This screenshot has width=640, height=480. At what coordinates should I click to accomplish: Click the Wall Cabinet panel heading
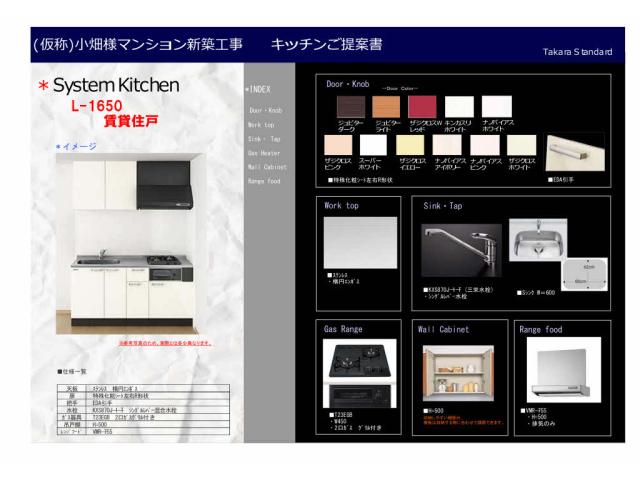coord(443,329)
